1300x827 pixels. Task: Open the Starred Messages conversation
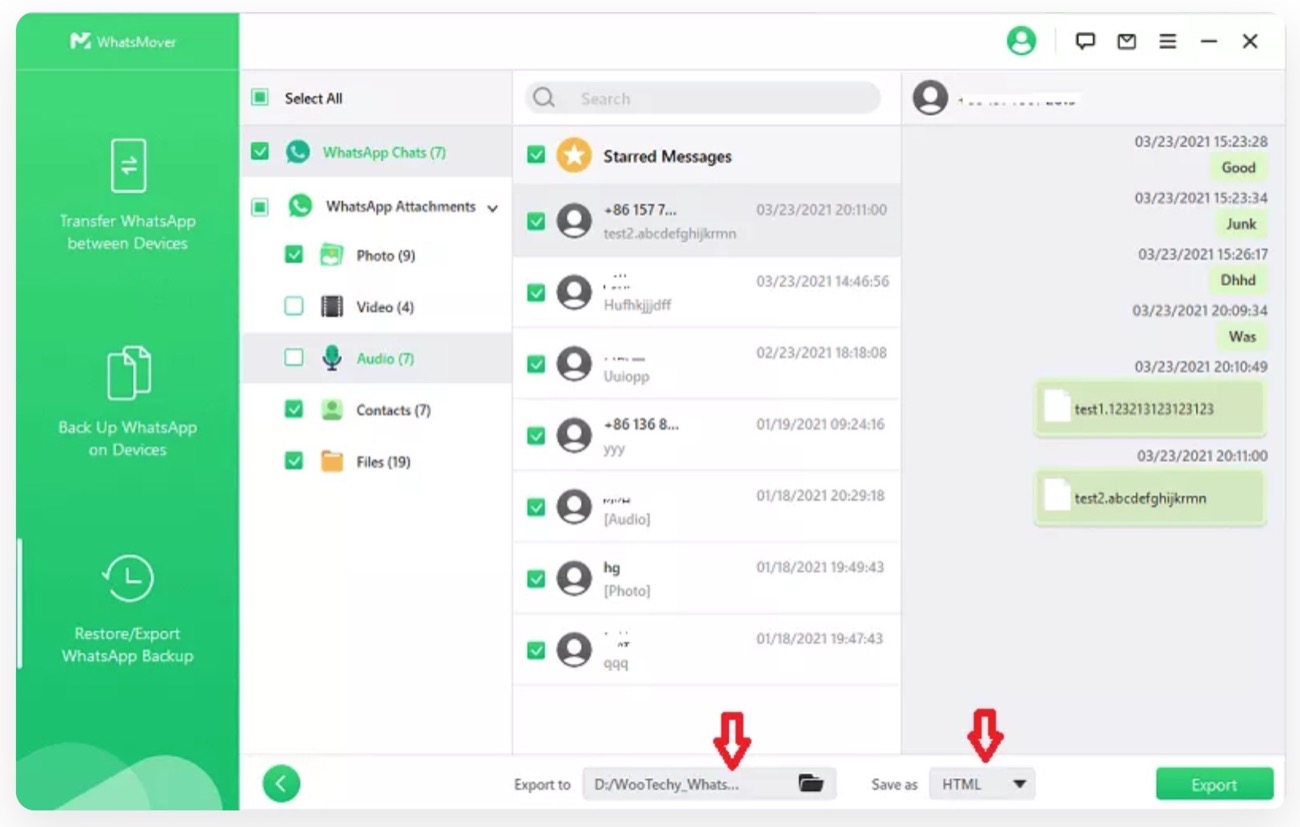[707, 155]
